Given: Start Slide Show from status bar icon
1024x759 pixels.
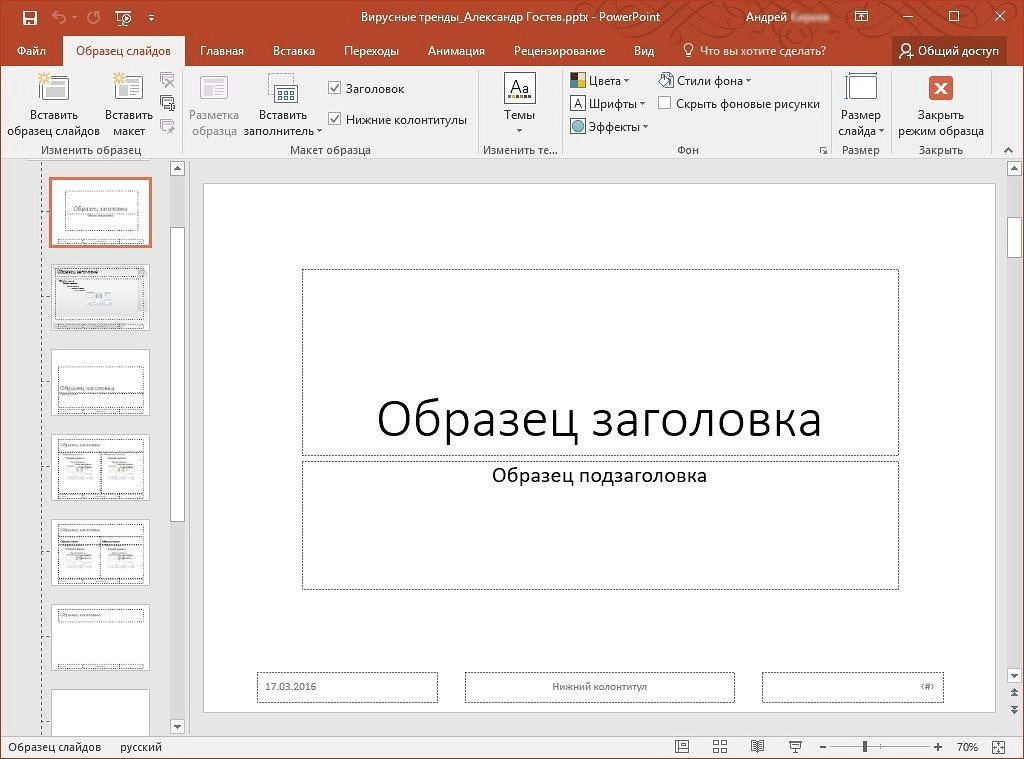Looking at the screenshot, I should pyautogui.click(x=795, y=747).
